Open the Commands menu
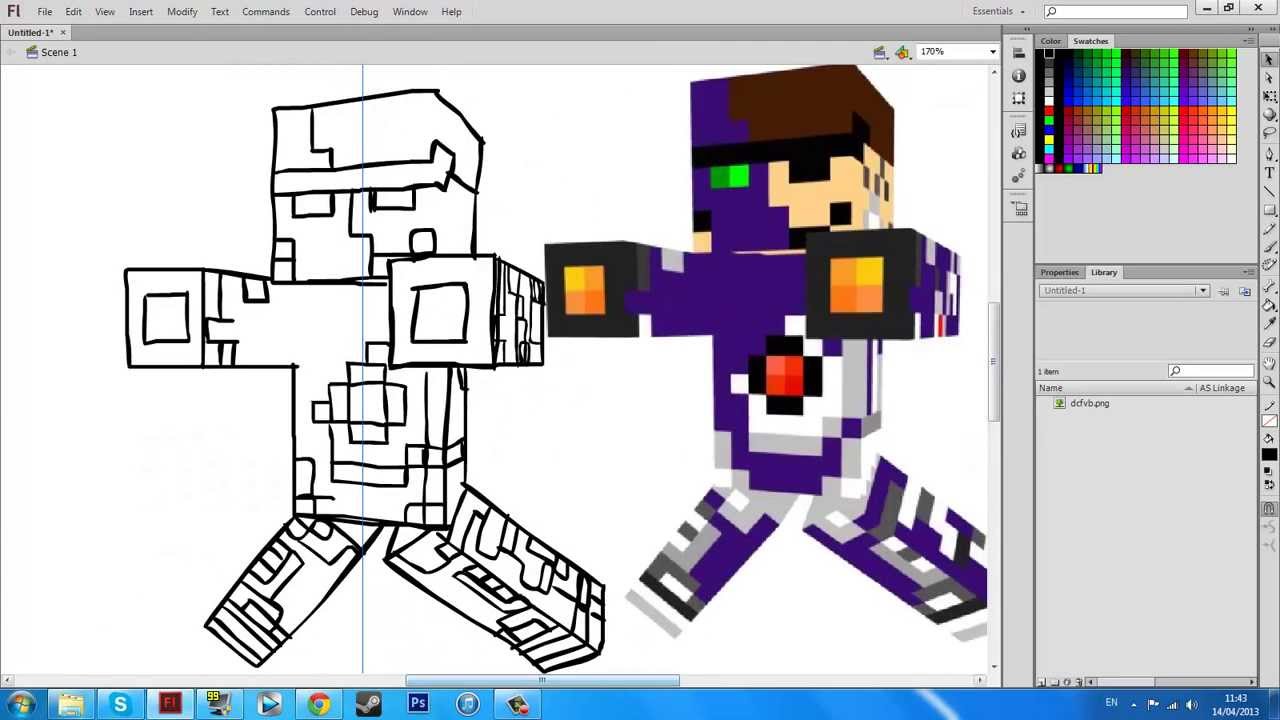The height and width of the screenshot is (720, 1280). (266, 12)
